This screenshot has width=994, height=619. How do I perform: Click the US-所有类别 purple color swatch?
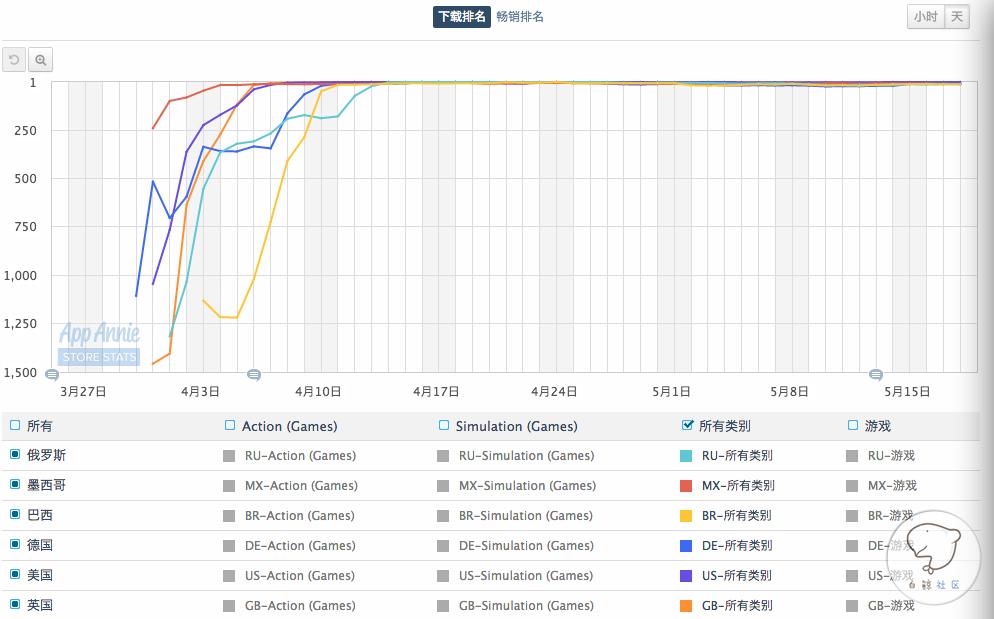[686, 576]
